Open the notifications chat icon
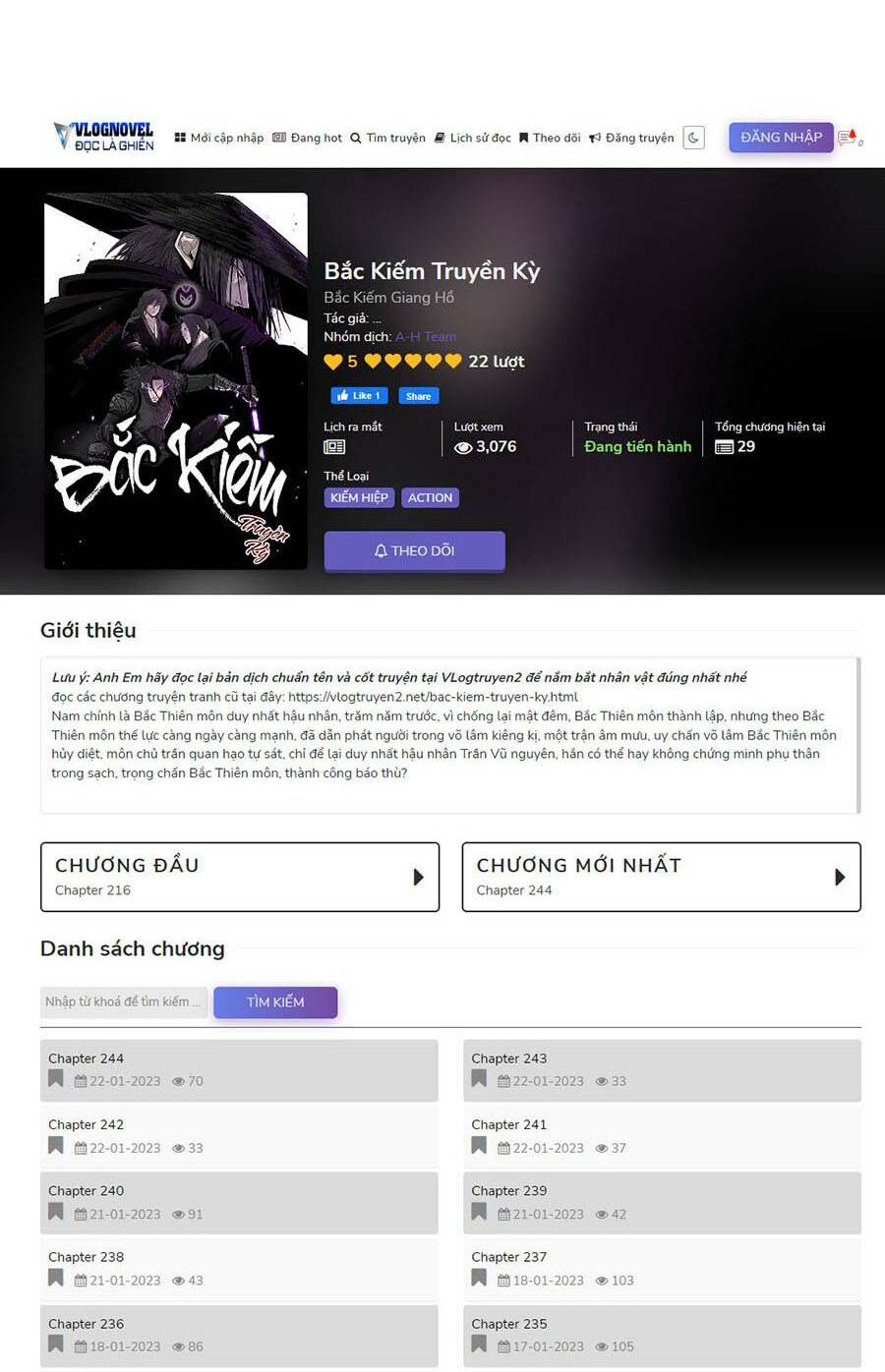Viewport: 885px width, 1372px height. 848,139
